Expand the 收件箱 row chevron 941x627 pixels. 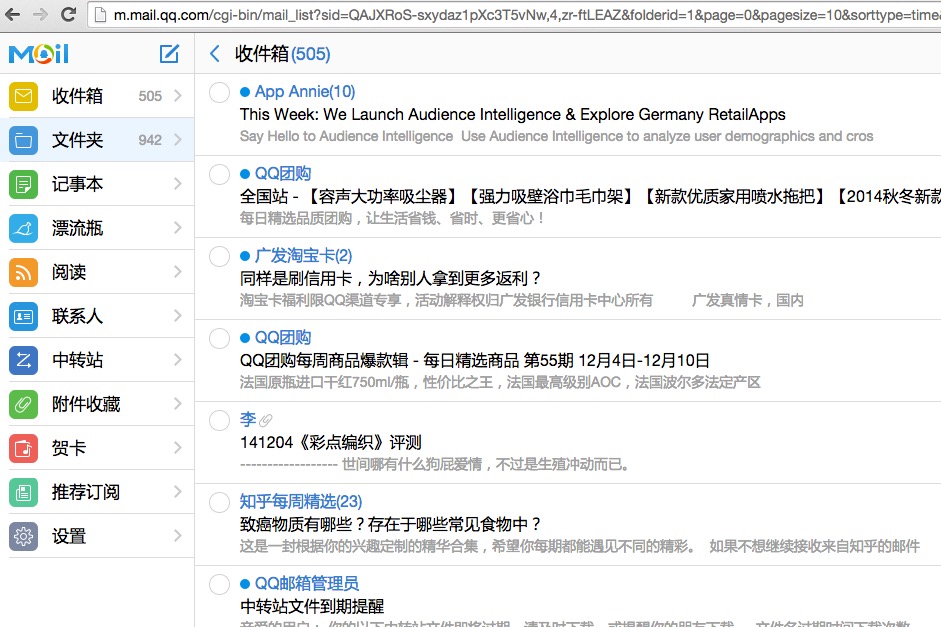[178, 96]
